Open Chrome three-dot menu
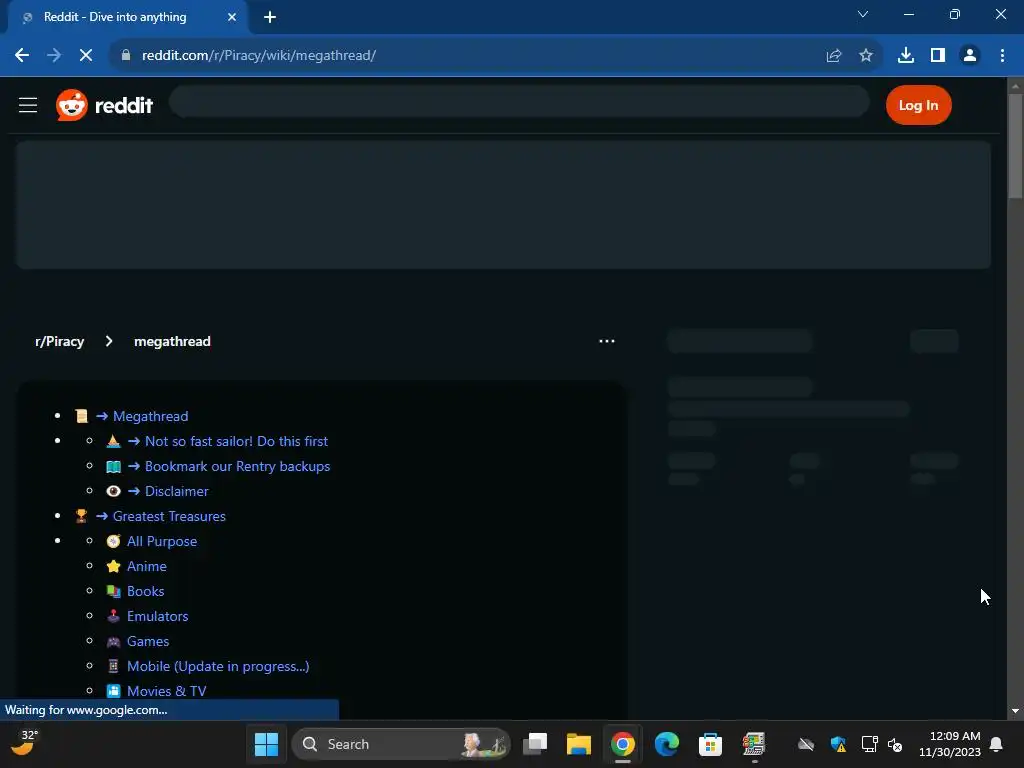 [x=1002, y=56]
